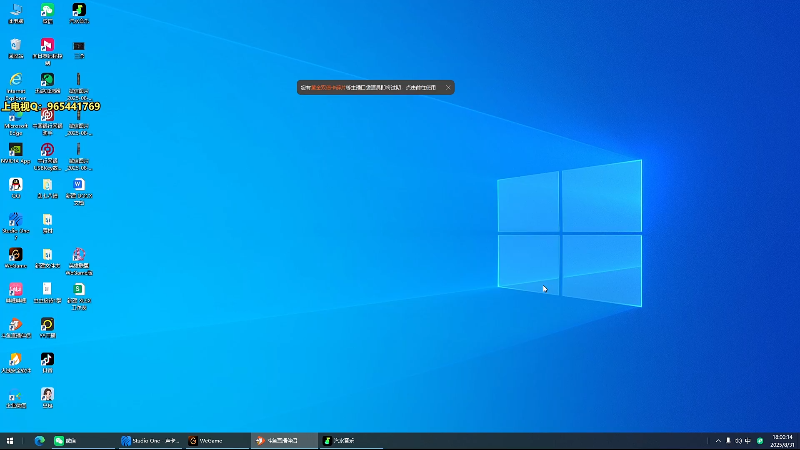Open the red bank circle shortcut
This screenshot has height=450, width=800.
(x=47, y=122)
